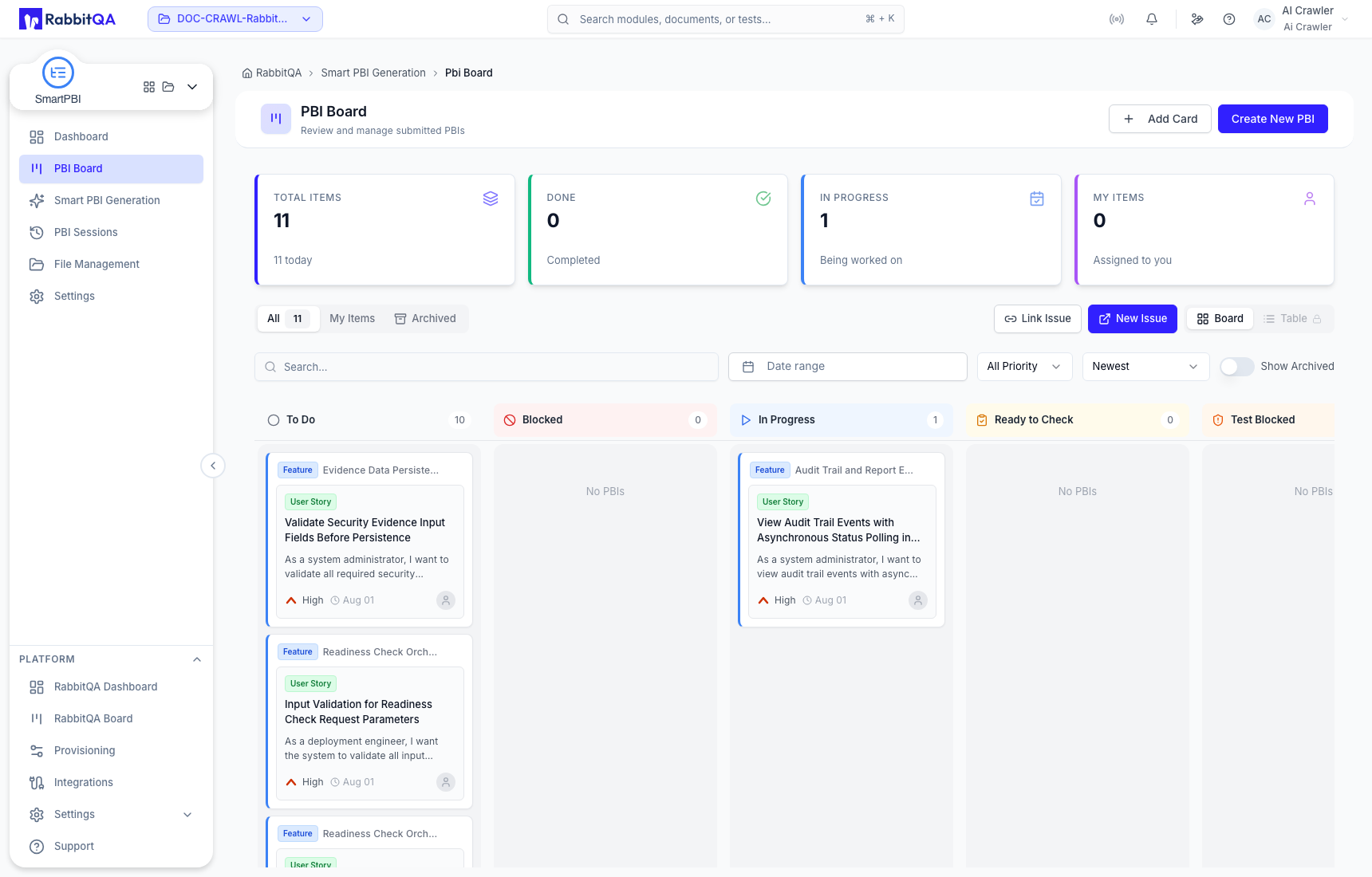Click the SmartPBI module icon
Image resolution: width=1372 pixels, height=877 pixels.
(x=58, y=73)
